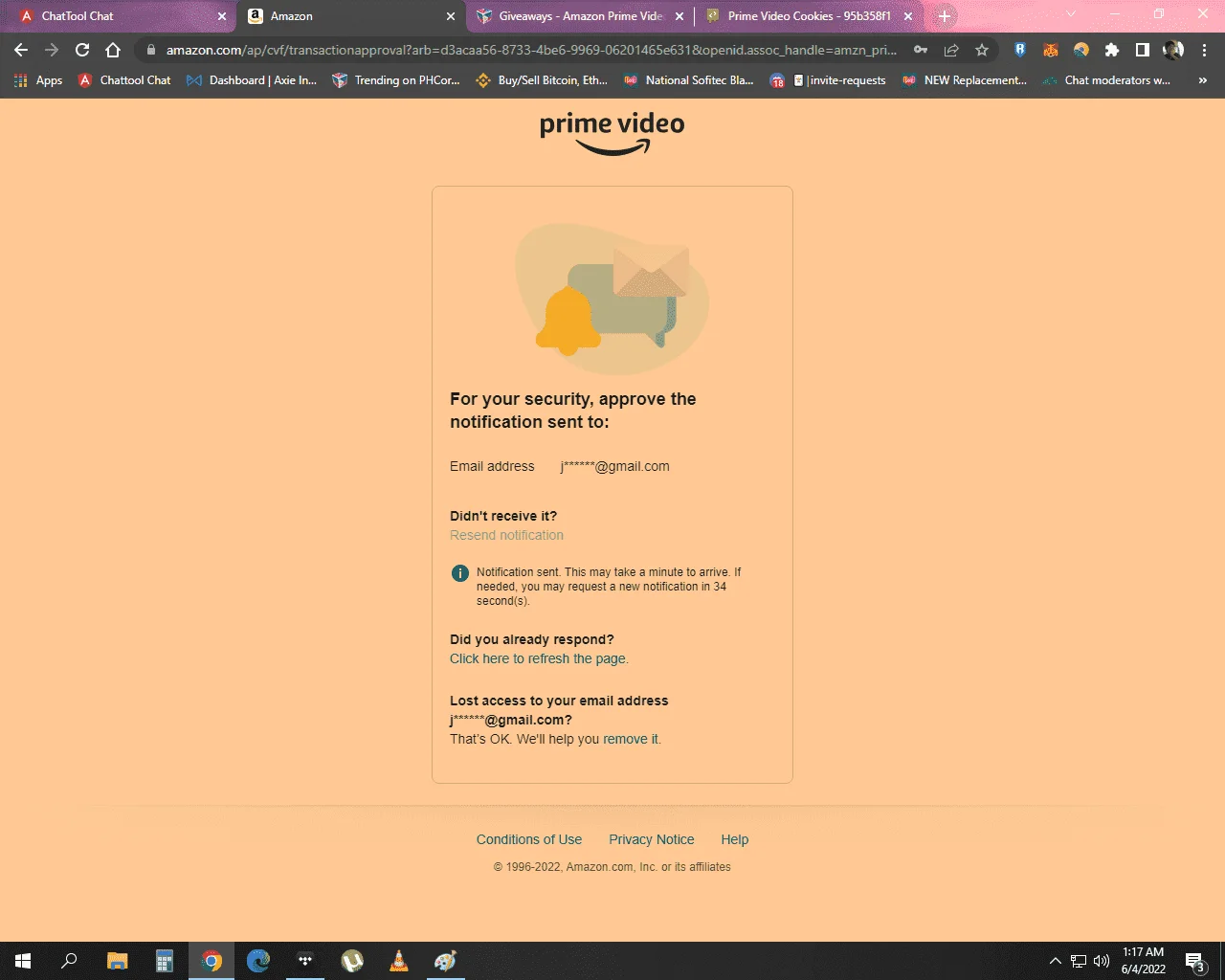1225x980 pixels.
Task: Open Tidal app from taskbar
Action: 305,961
